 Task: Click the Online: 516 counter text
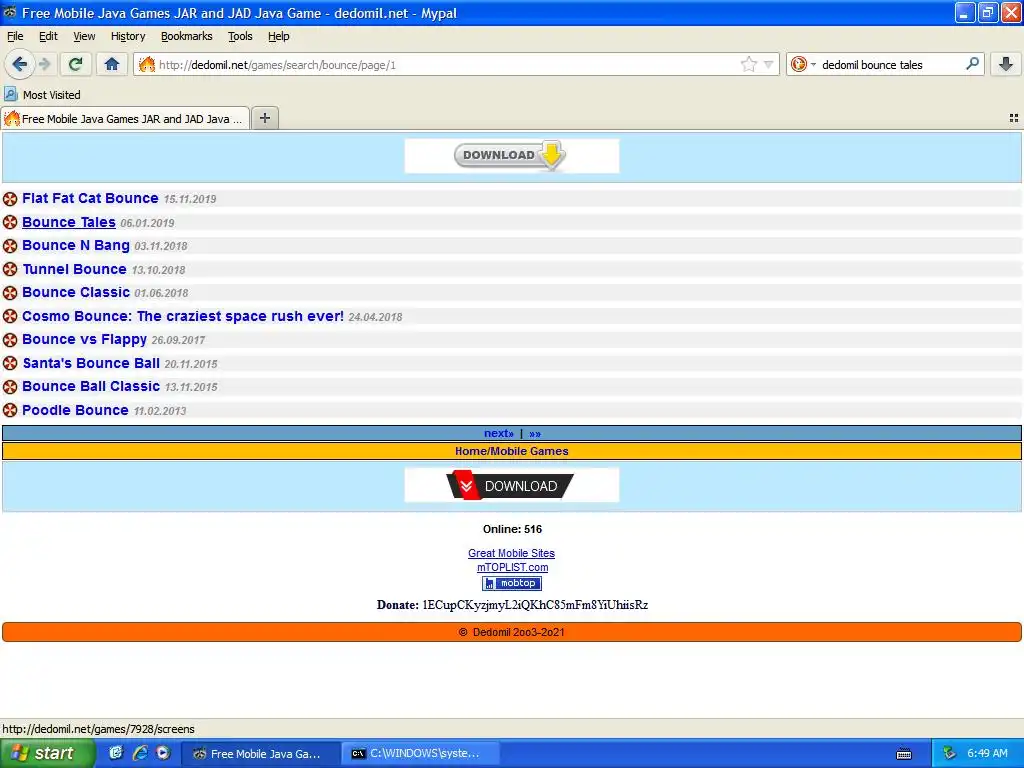pos(512,529)
